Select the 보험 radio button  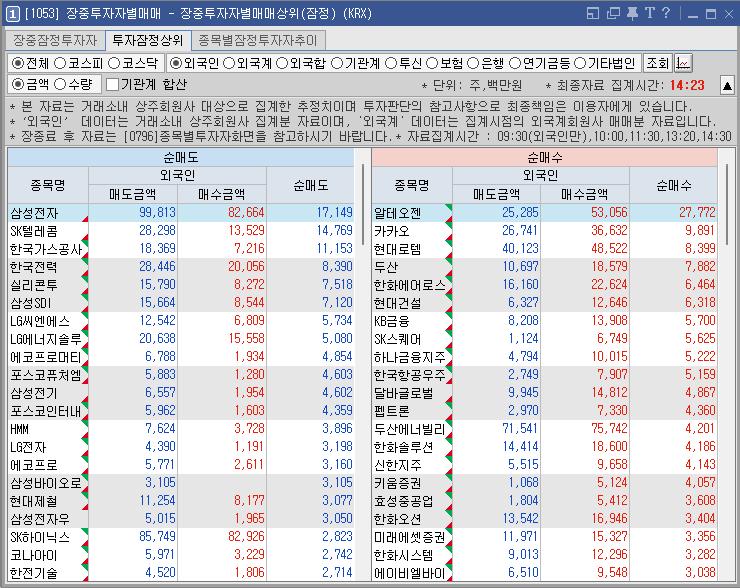[432, 63]
